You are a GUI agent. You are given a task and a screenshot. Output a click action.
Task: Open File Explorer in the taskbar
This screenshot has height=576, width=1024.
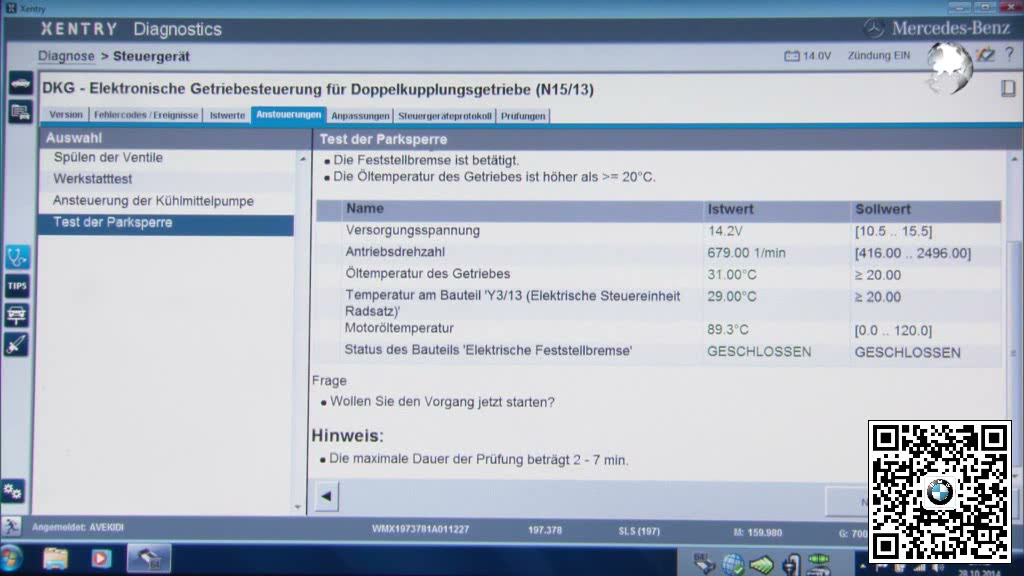(x=56, y=559)
